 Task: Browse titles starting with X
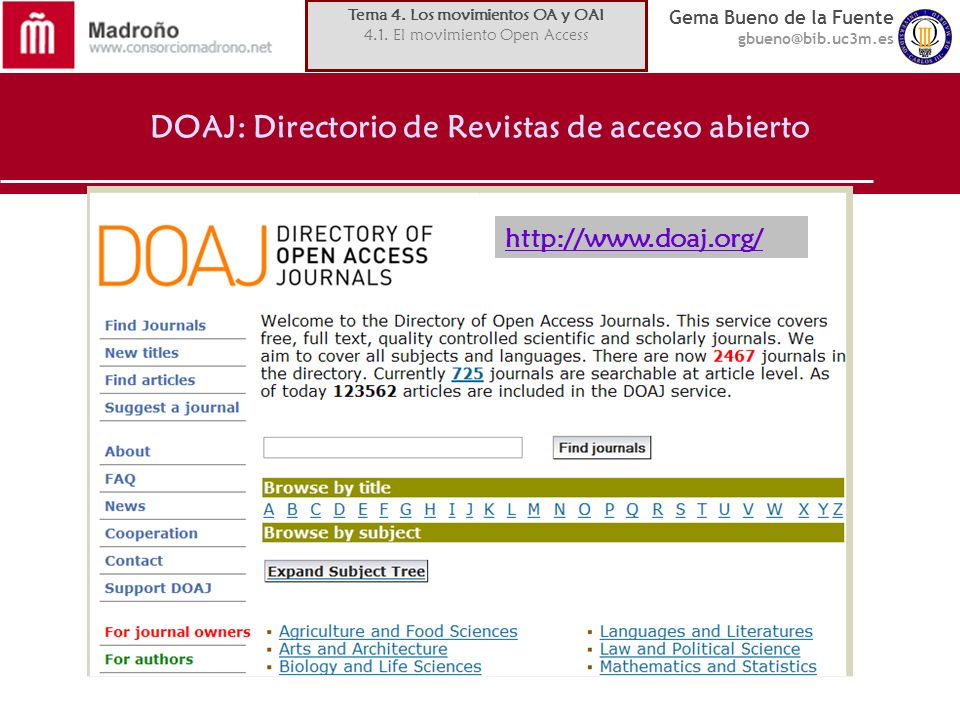coord(804,510)
